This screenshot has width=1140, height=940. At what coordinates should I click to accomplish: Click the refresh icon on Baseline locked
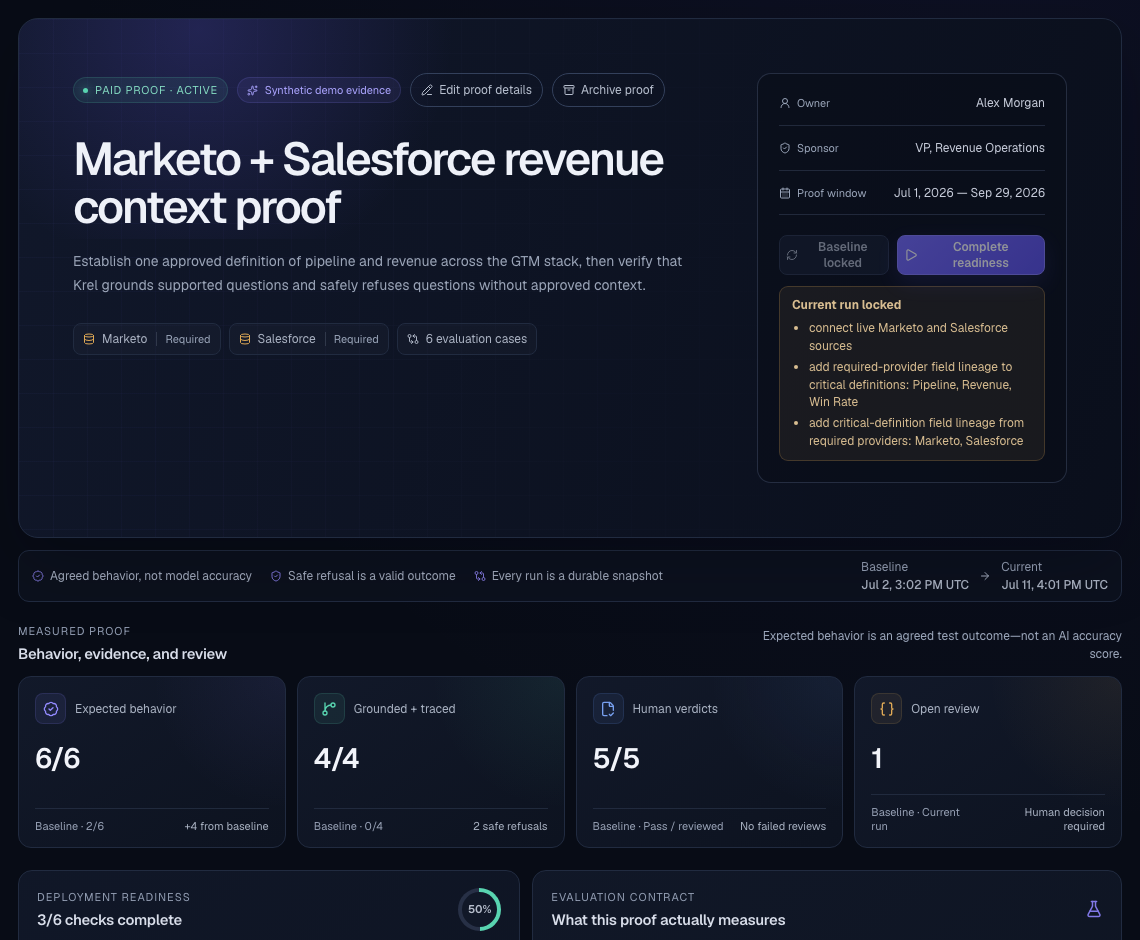pyautogui.click(x=792, y=255)
